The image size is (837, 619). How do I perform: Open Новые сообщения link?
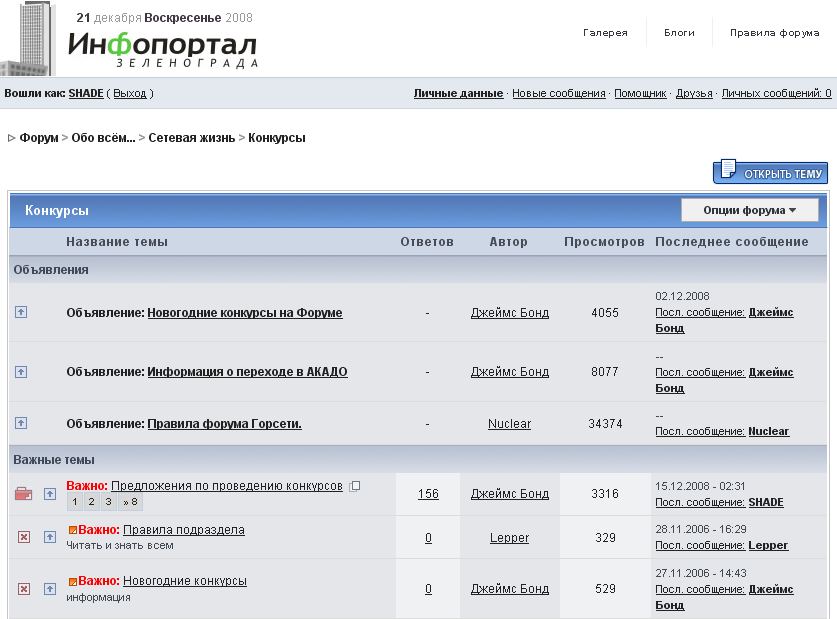tap(558, 93)
